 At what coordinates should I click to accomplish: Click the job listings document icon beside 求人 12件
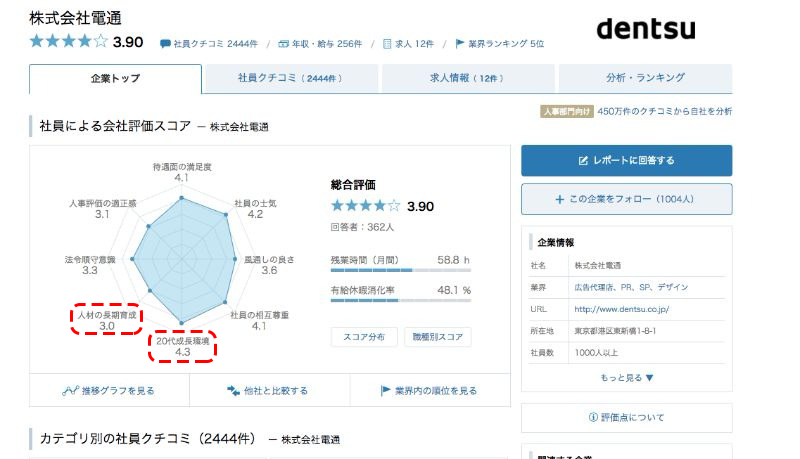click(x=387, y=44)
